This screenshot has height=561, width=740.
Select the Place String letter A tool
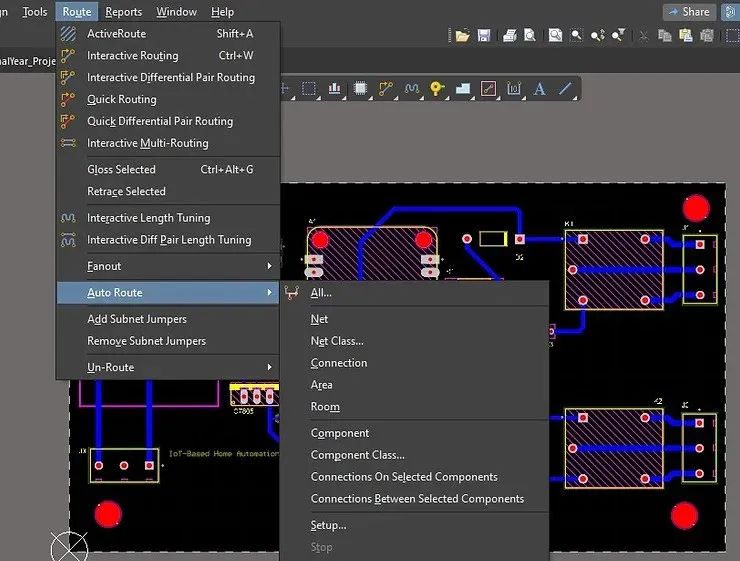point(539,88)
